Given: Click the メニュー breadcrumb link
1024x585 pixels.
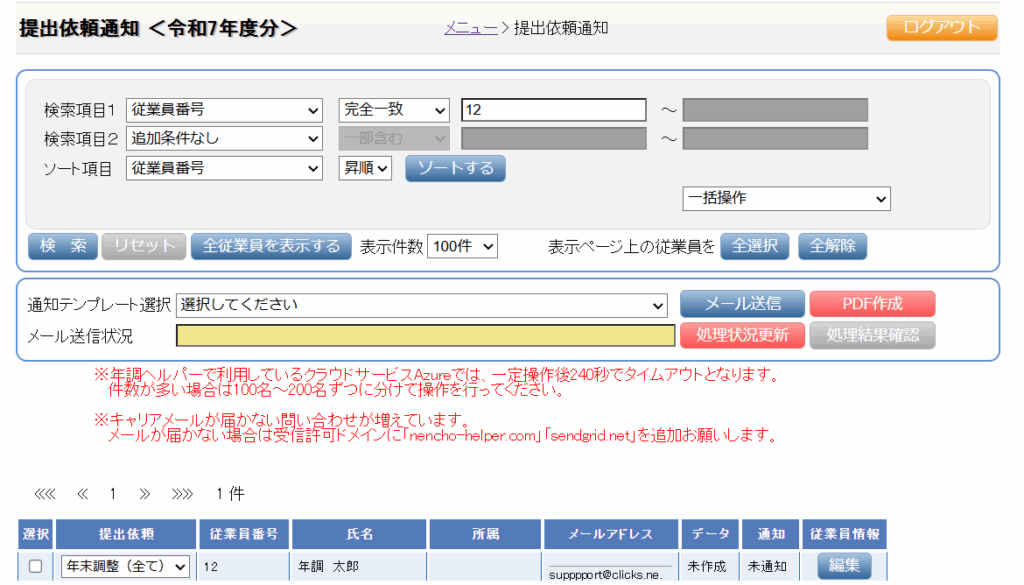Looking at the screenshot, I should (x=471, y=28).
